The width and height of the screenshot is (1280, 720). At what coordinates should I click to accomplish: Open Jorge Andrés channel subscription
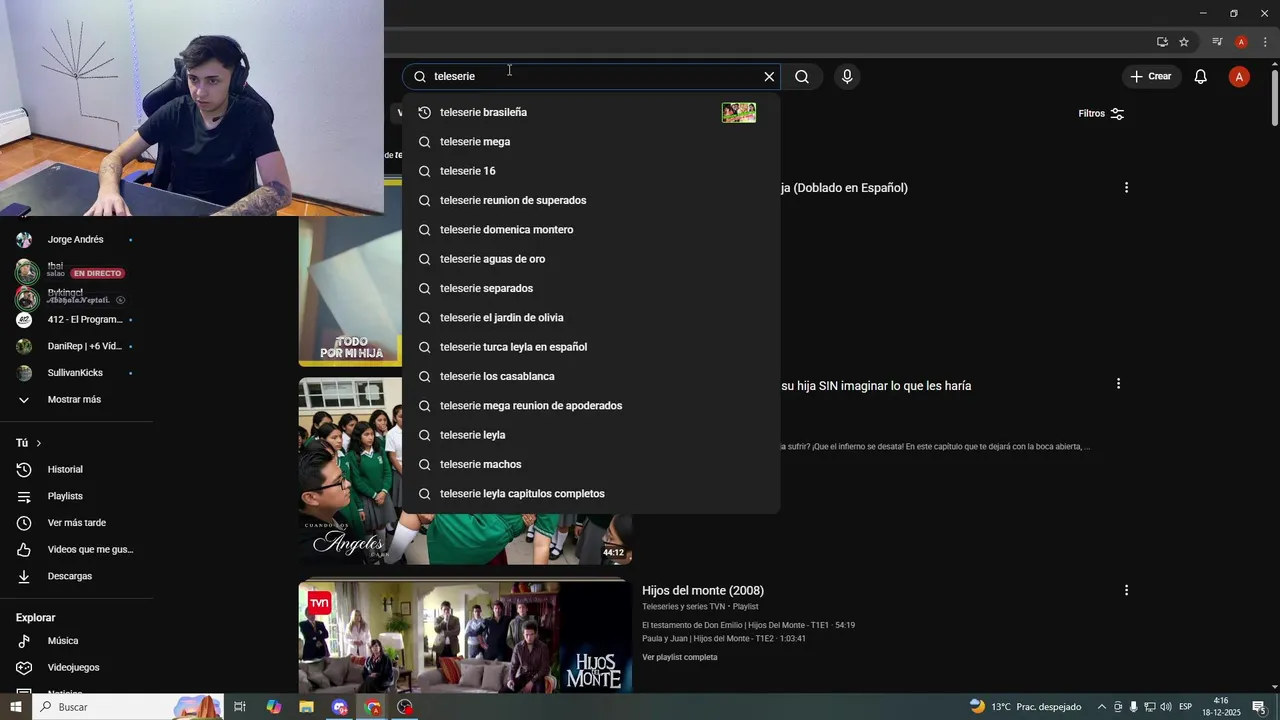pos(76,240)
